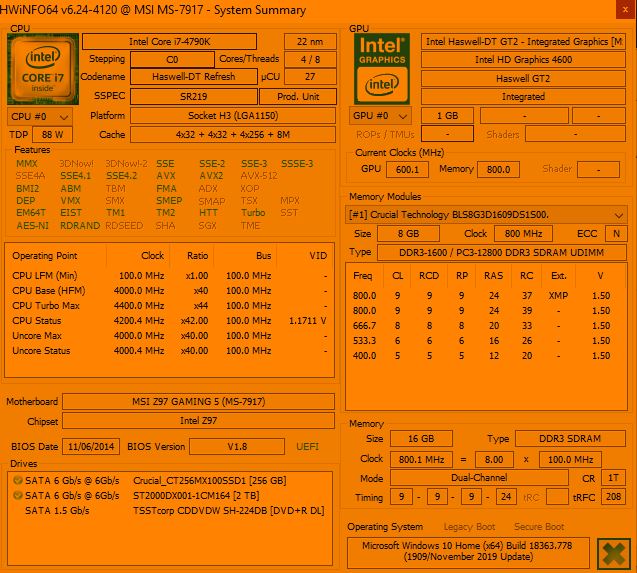Click the status icon of Crucial SSD drive
The height and width of the screenshot is (573, 637).
[x=18, y=480]
